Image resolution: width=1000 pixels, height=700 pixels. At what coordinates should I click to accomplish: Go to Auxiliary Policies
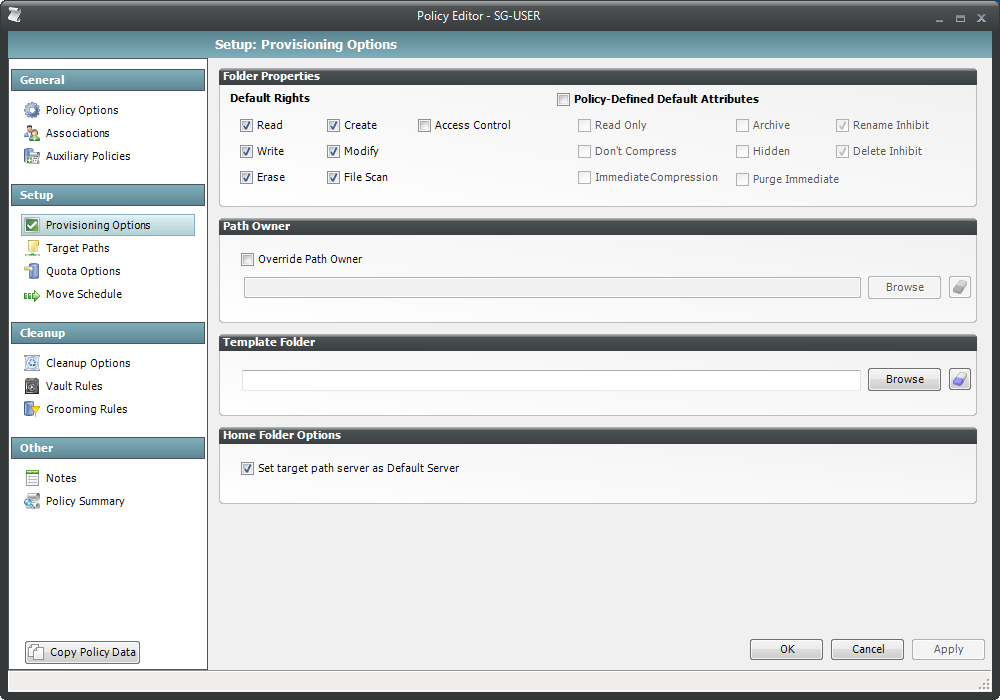(88, 156)
